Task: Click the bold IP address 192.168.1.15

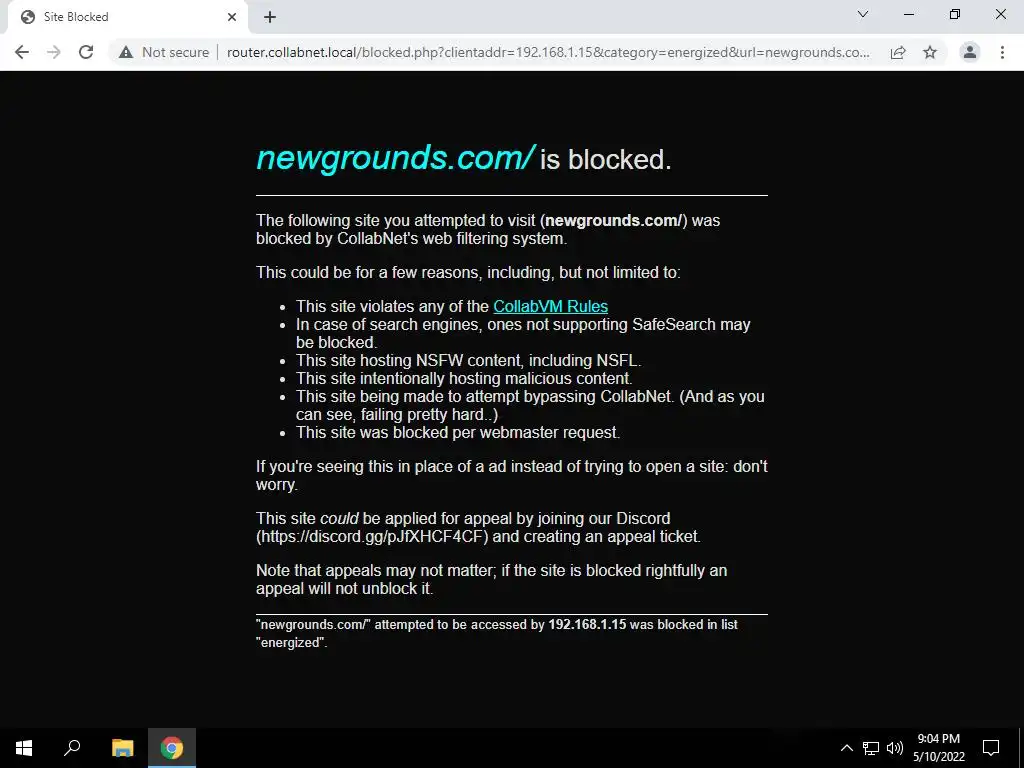Action: 587,624
